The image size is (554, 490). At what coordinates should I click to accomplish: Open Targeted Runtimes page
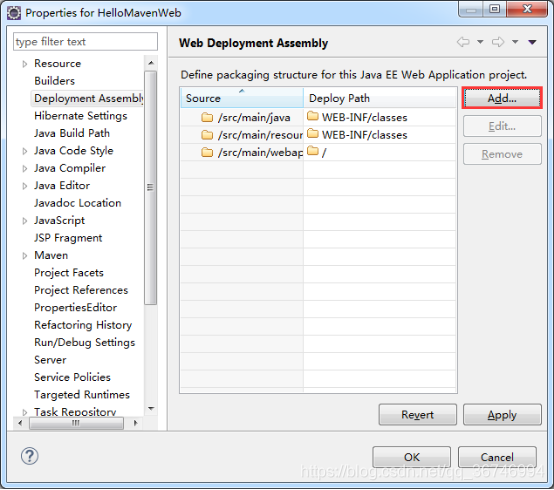coord(82,395)
